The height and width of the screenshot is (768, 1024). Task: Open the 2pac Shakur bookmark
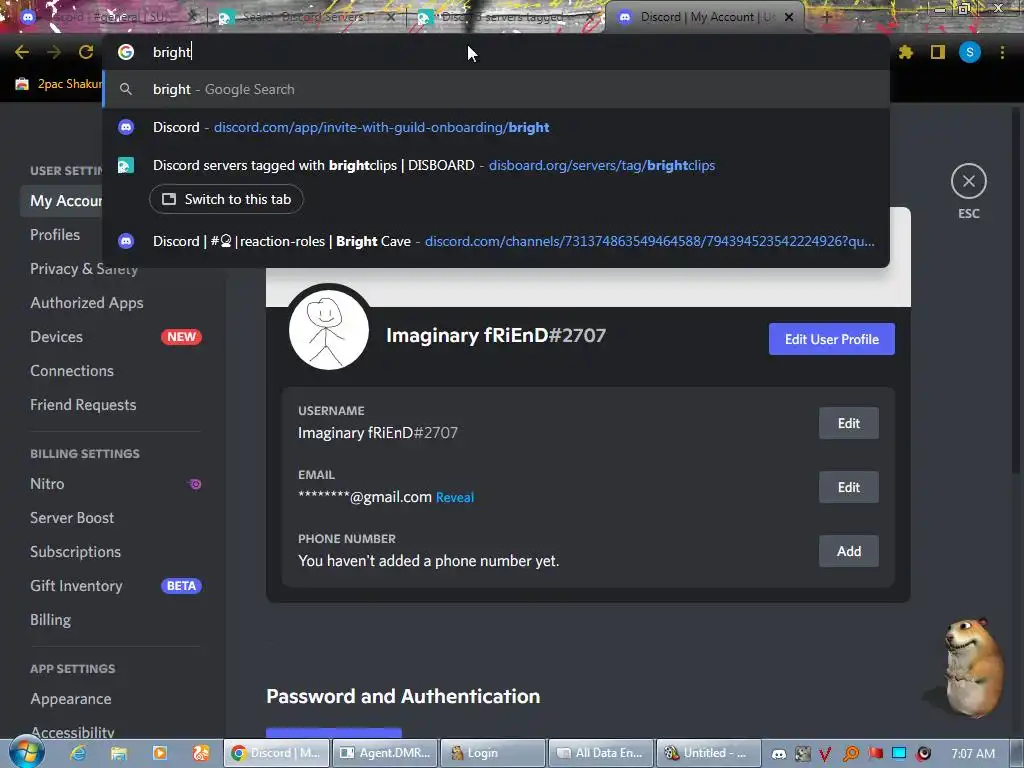pos(59,84)
